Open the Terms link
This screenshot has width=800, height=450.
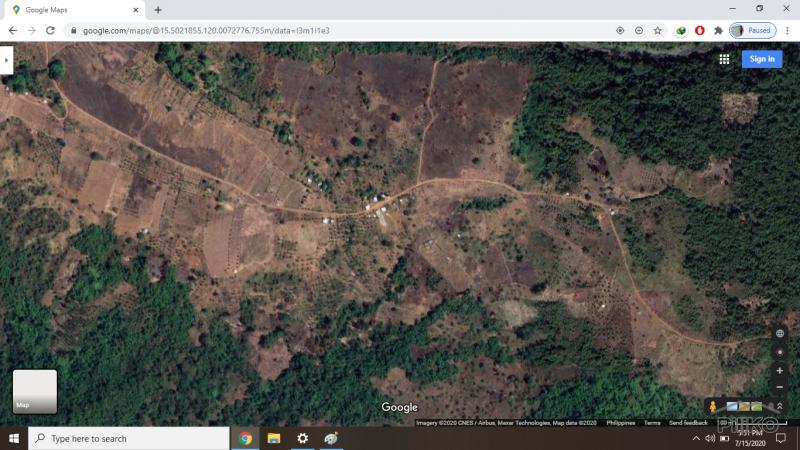652,423
